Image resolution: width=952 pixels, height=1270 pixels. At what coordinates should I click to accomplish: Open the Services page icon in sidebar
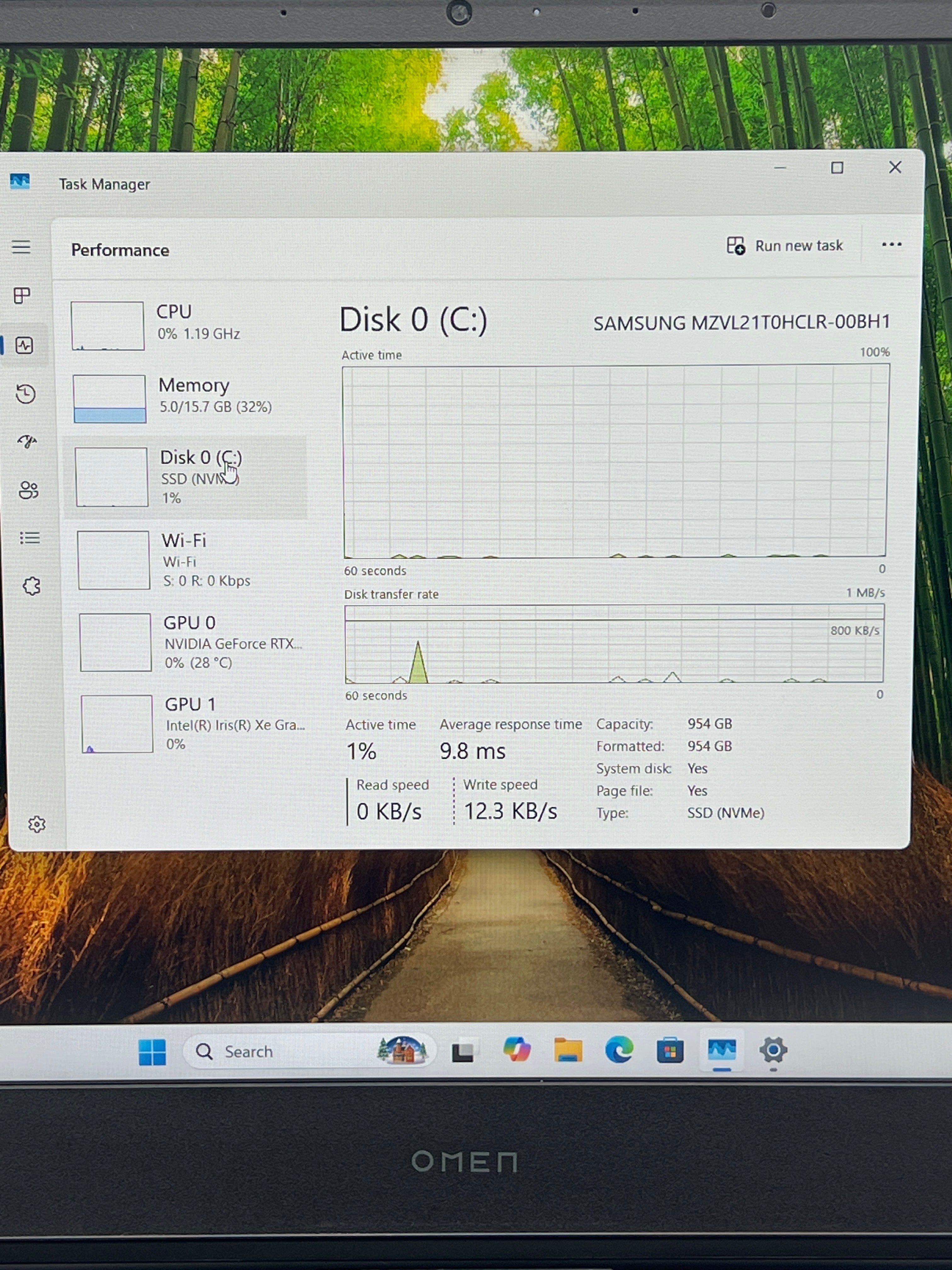[31, 586]
